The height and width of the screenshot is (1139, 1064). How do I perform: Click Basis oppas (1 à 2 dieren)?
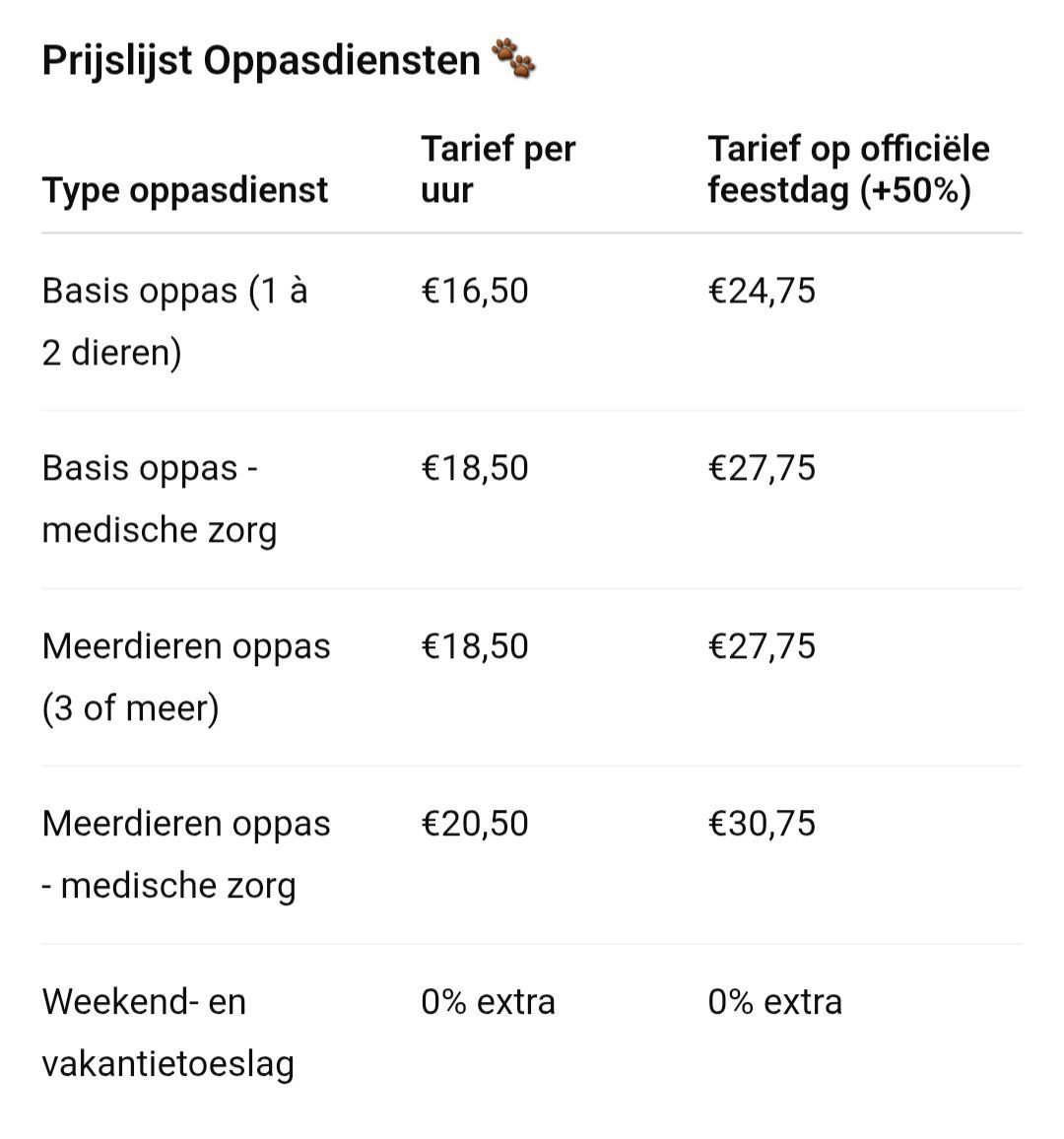[x=175, y=321]
